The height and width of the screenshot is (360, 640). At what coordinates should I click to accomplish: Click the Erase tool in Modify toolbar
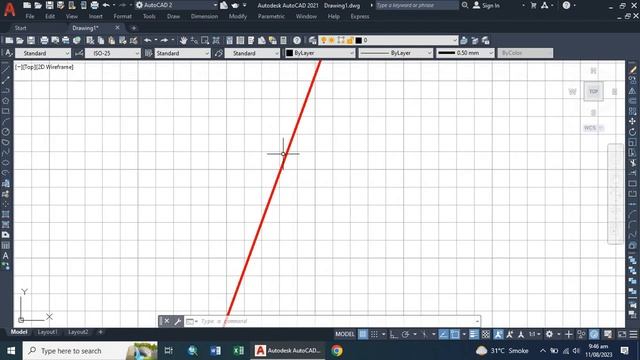632,70
